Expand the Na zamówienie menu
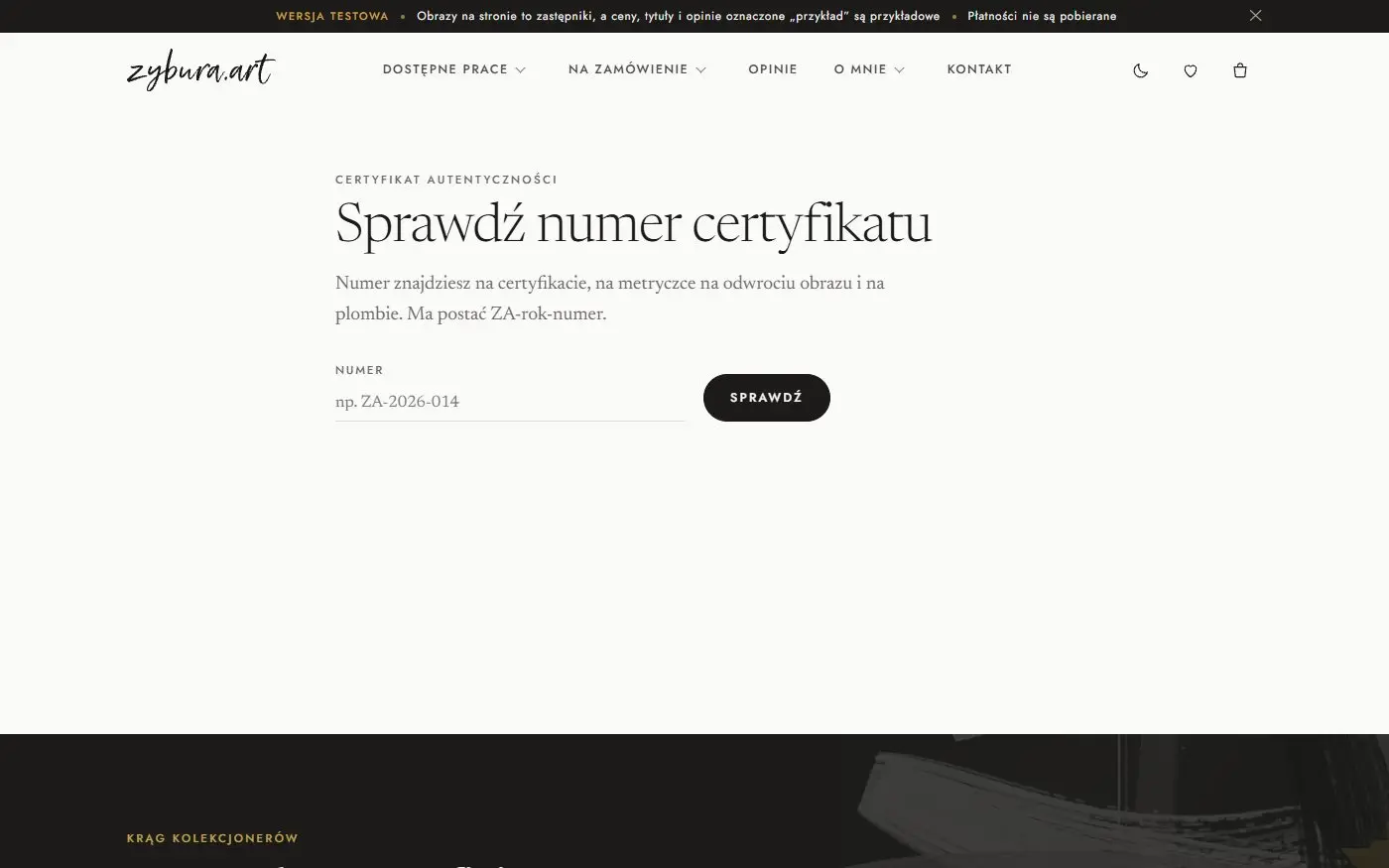The width and height of the screenshot is (1389, 868). (x=637, y=69)
